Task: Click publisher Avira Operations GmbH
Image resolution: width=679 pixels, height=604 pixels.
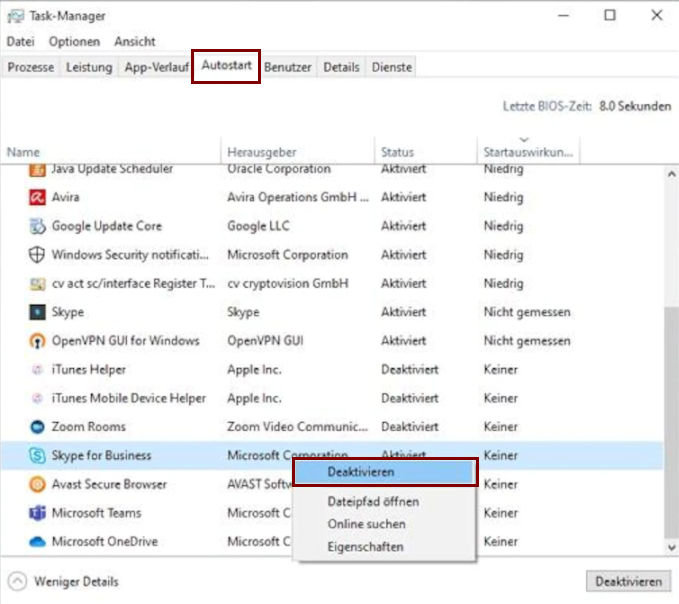Action: pos(298,197)
